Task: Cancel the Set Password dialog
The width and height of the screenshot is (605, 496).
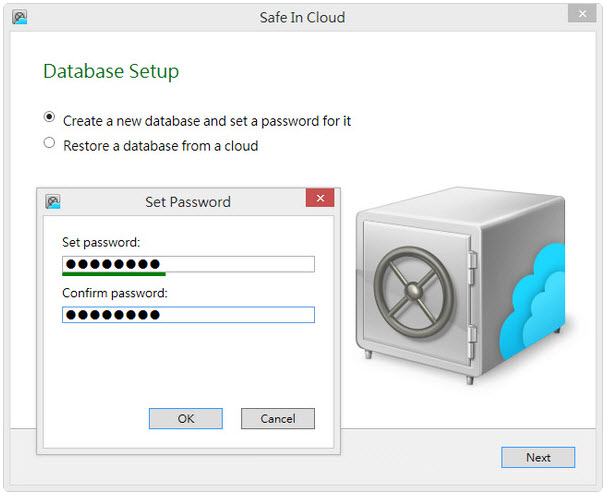Action: click(x=278, y=418)
